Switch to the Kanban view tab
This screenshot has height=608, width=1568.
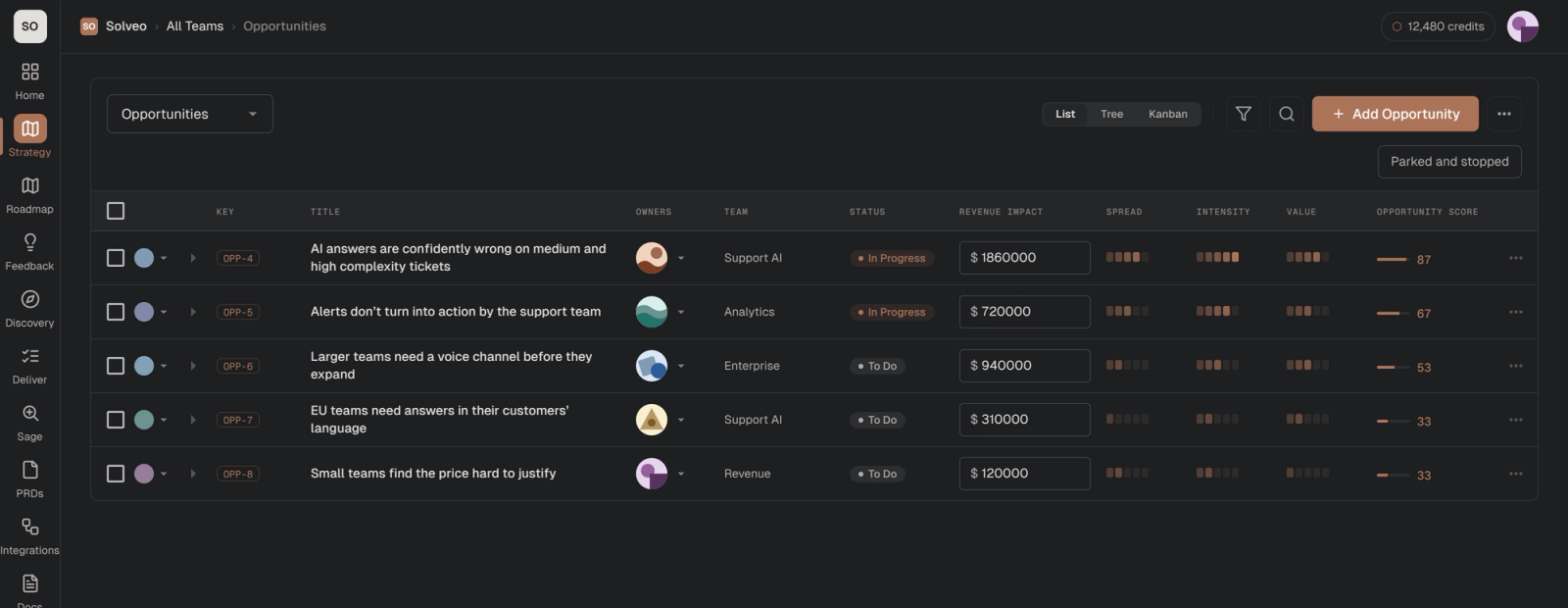click(x=1168, y=114)
